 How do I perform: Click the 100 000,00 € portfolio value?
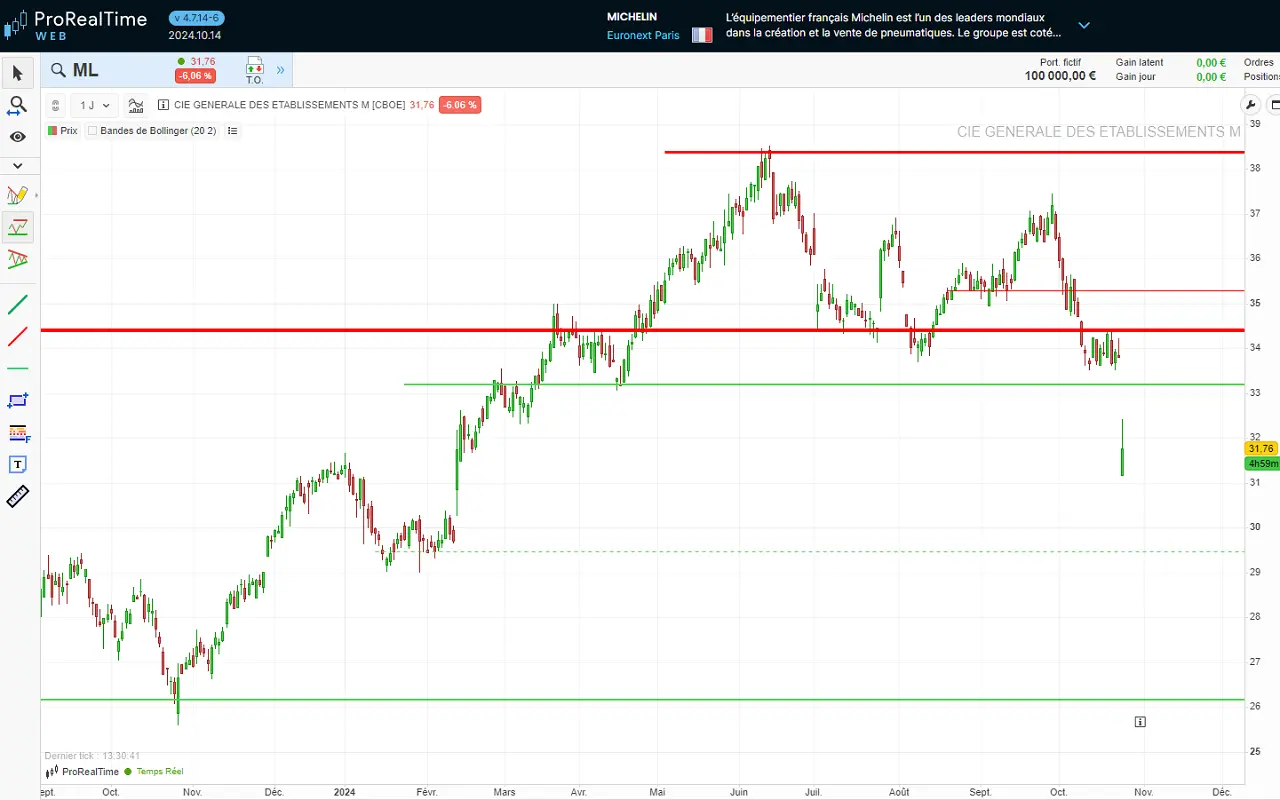point(1060,76)
